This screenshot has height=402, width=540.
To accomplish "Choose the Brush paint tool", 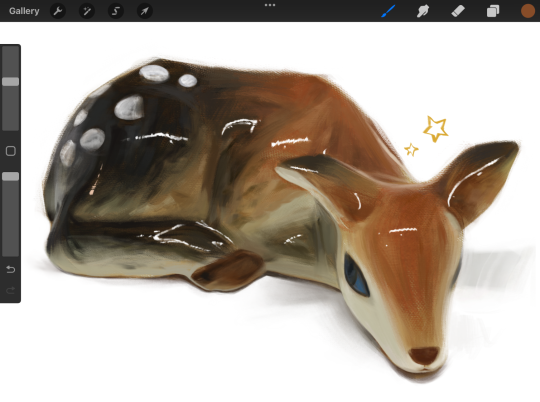I will click(x=388, y=11).
